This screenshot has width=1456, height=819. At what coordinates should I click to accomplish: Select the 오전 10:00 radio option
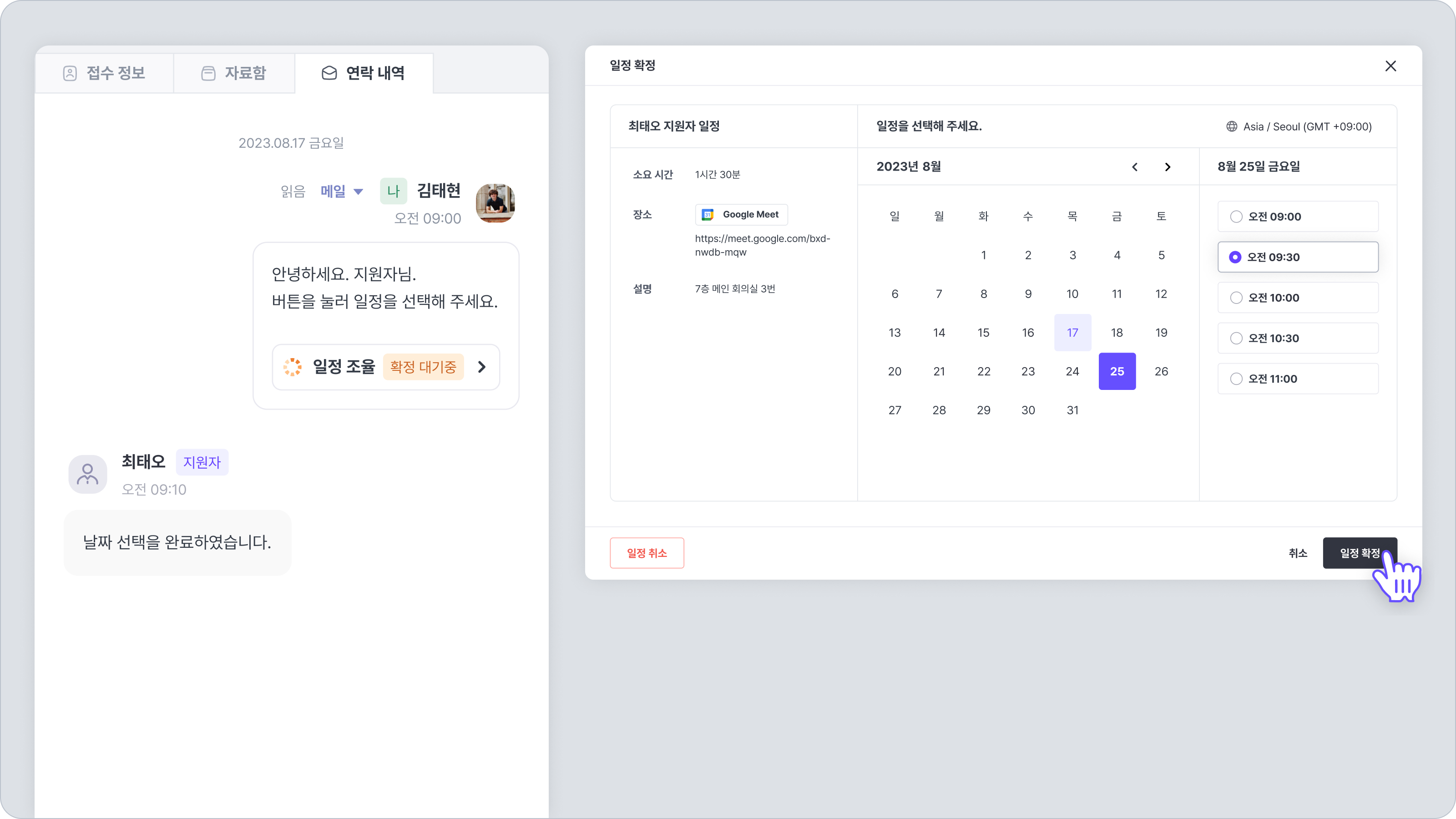point(1236,298)
